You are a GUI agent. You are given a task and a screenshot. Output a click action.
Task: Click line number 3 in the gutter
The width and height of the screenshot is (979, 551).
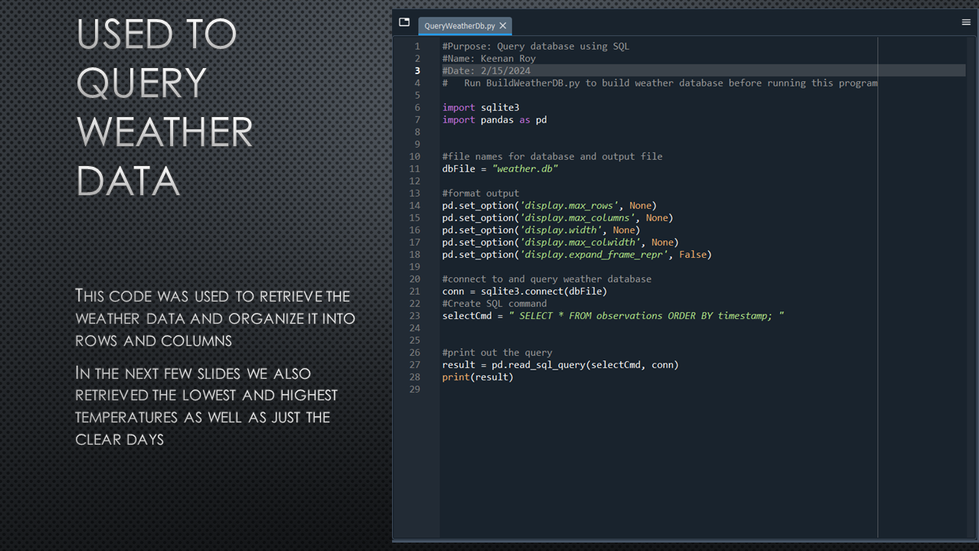click(x=417, y=71)
